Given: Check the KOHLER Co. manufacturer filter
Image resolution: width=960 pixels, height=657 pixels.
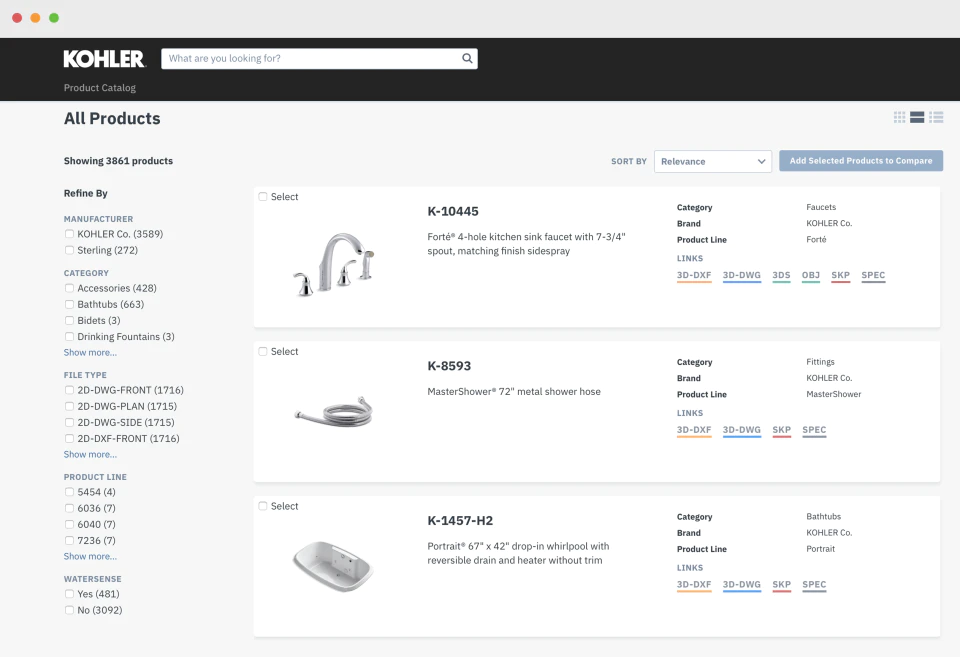Looking at the screenshot, I should pyautogui.click(x=69, y=234).
